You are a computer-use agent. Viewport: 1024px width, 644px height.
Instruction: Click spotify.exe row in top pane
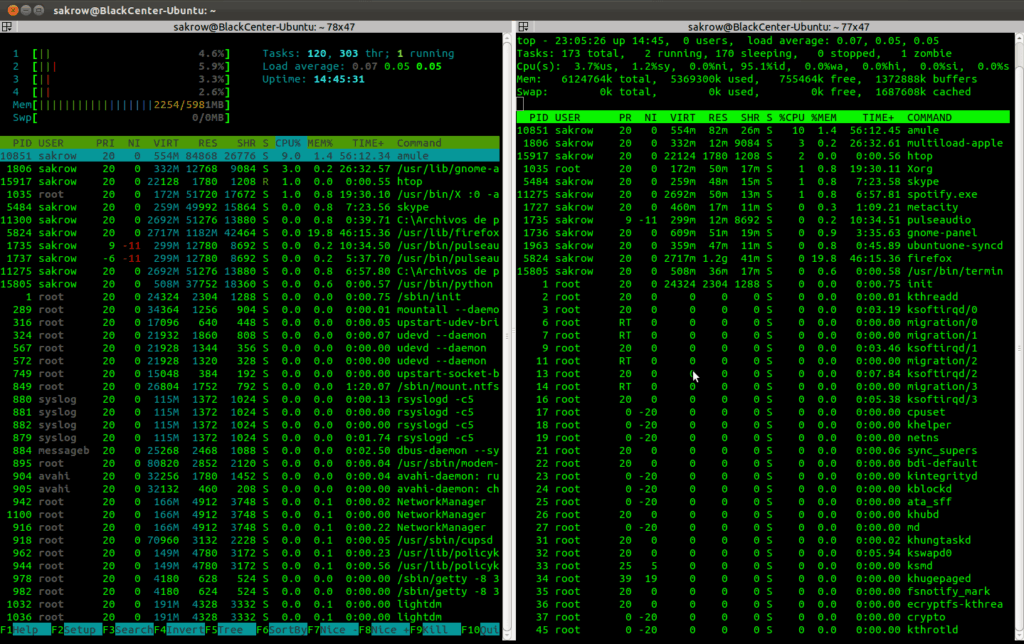[763, 195]
